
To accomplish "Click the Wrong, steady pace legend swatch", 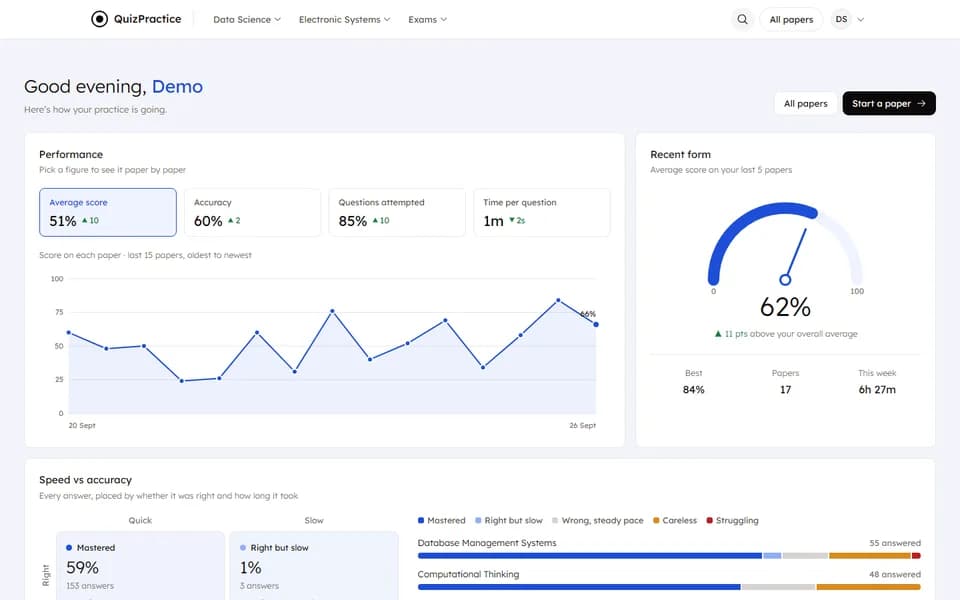I will point(555,520).
